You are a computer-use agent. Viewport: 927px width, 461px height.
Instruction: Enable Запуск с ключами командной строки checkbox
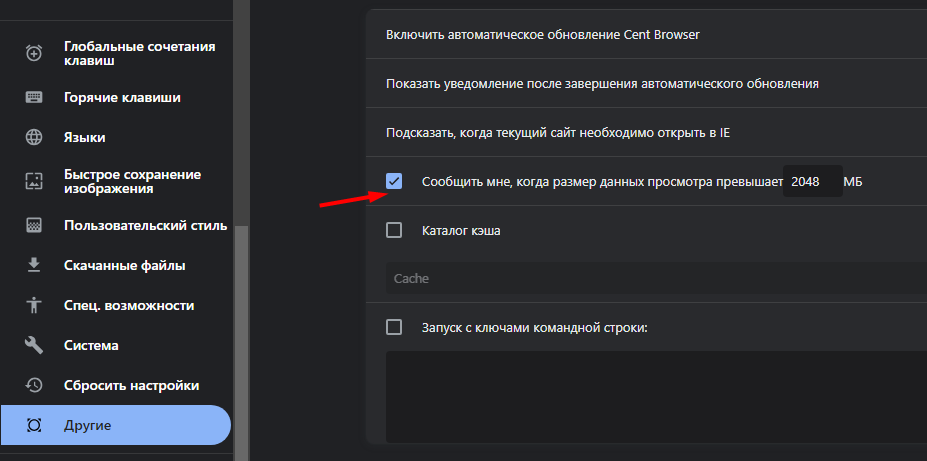[x=394, y=327]
